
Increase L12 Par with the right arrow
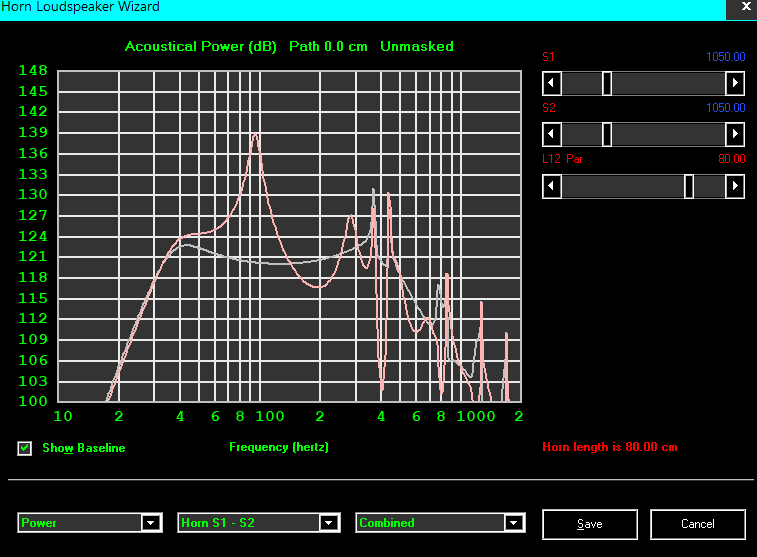point(735,186)
